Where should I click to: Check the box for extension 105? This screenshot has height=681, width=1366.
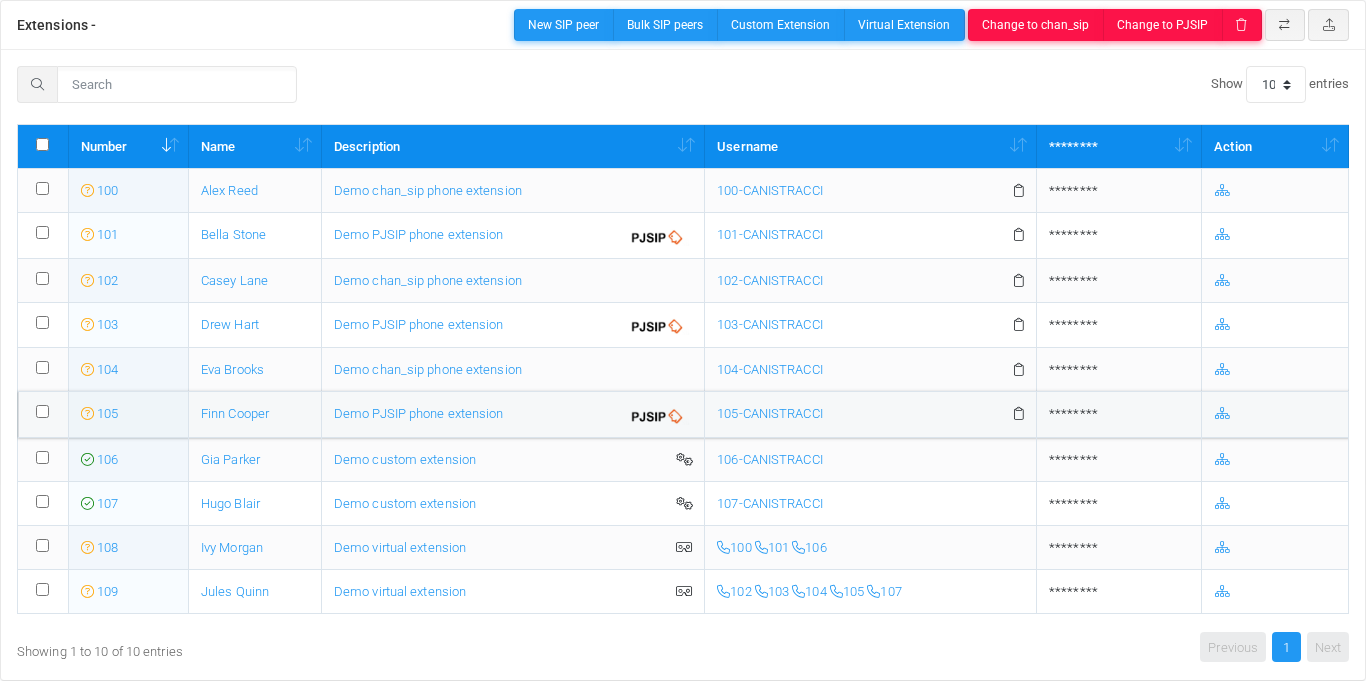(x=42, y=412)
